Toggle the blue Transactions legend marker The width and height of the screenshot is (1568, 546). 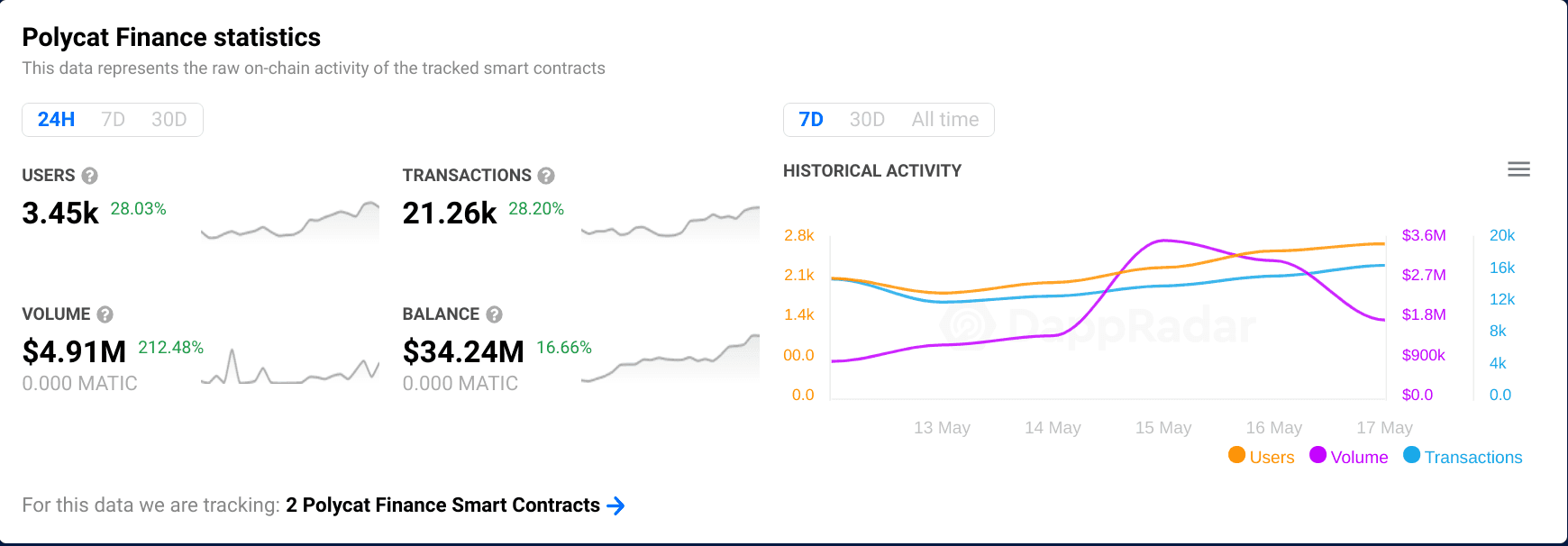coord(1412,455)
